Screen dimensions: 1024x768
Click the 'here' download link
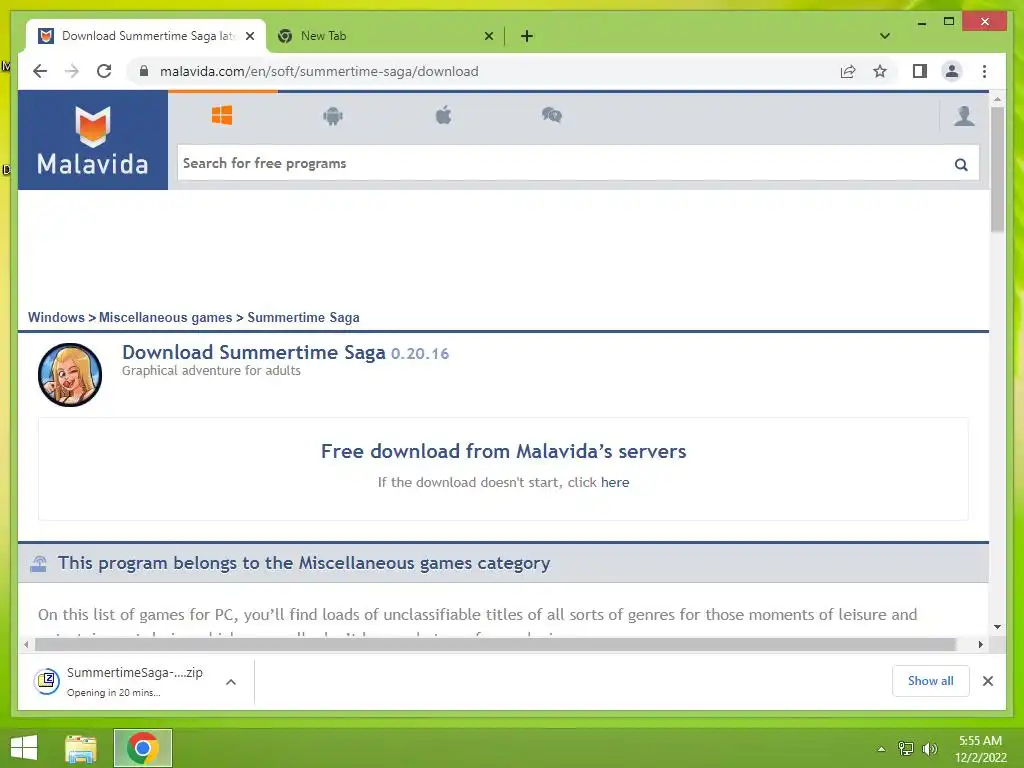[615, 483]
